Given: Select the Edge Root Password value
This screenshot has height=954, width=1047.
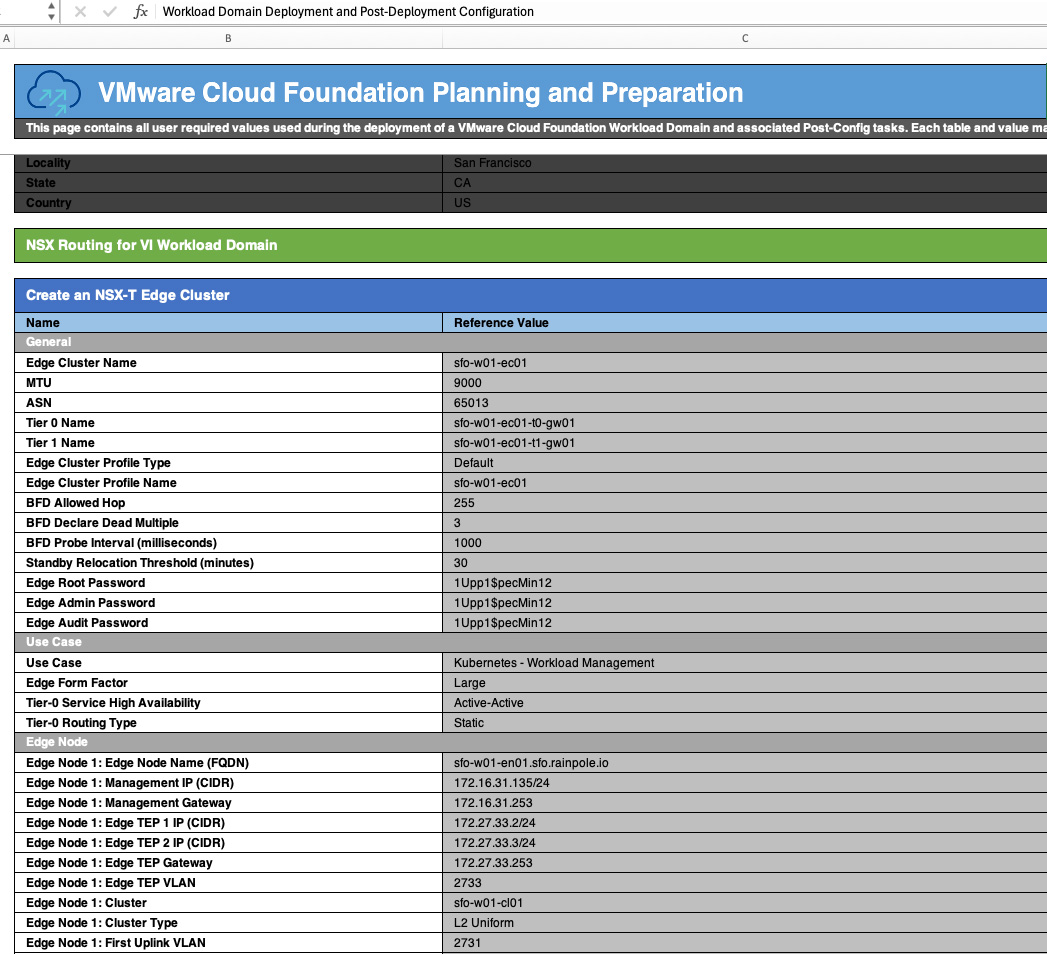Looking at the screenshot, I should click(x=745, y=583).
